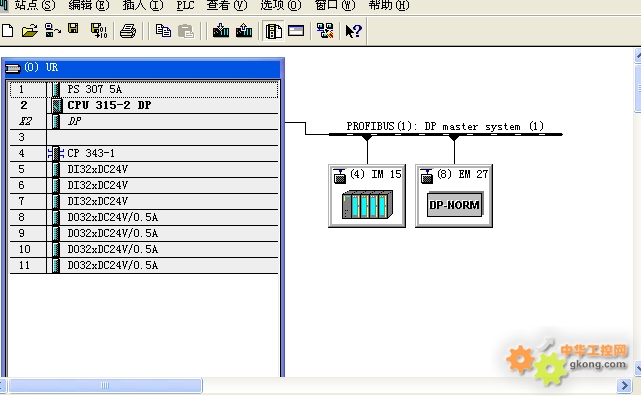Open the 帮助(H) menu
The image size is (641, 396).
tap(389, 5)
